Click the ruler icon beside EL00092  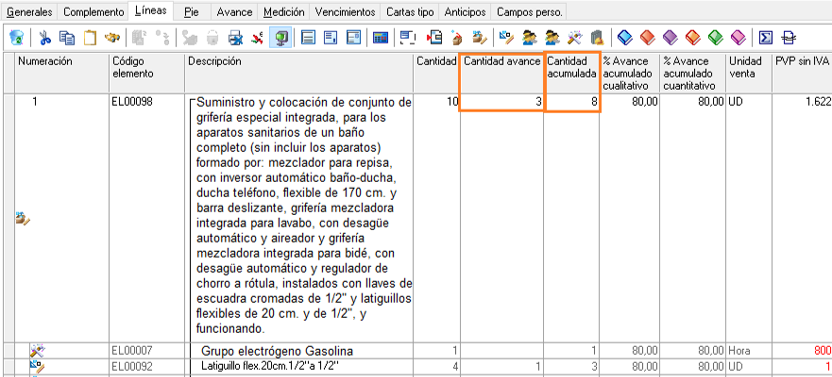tap(37, 366)
